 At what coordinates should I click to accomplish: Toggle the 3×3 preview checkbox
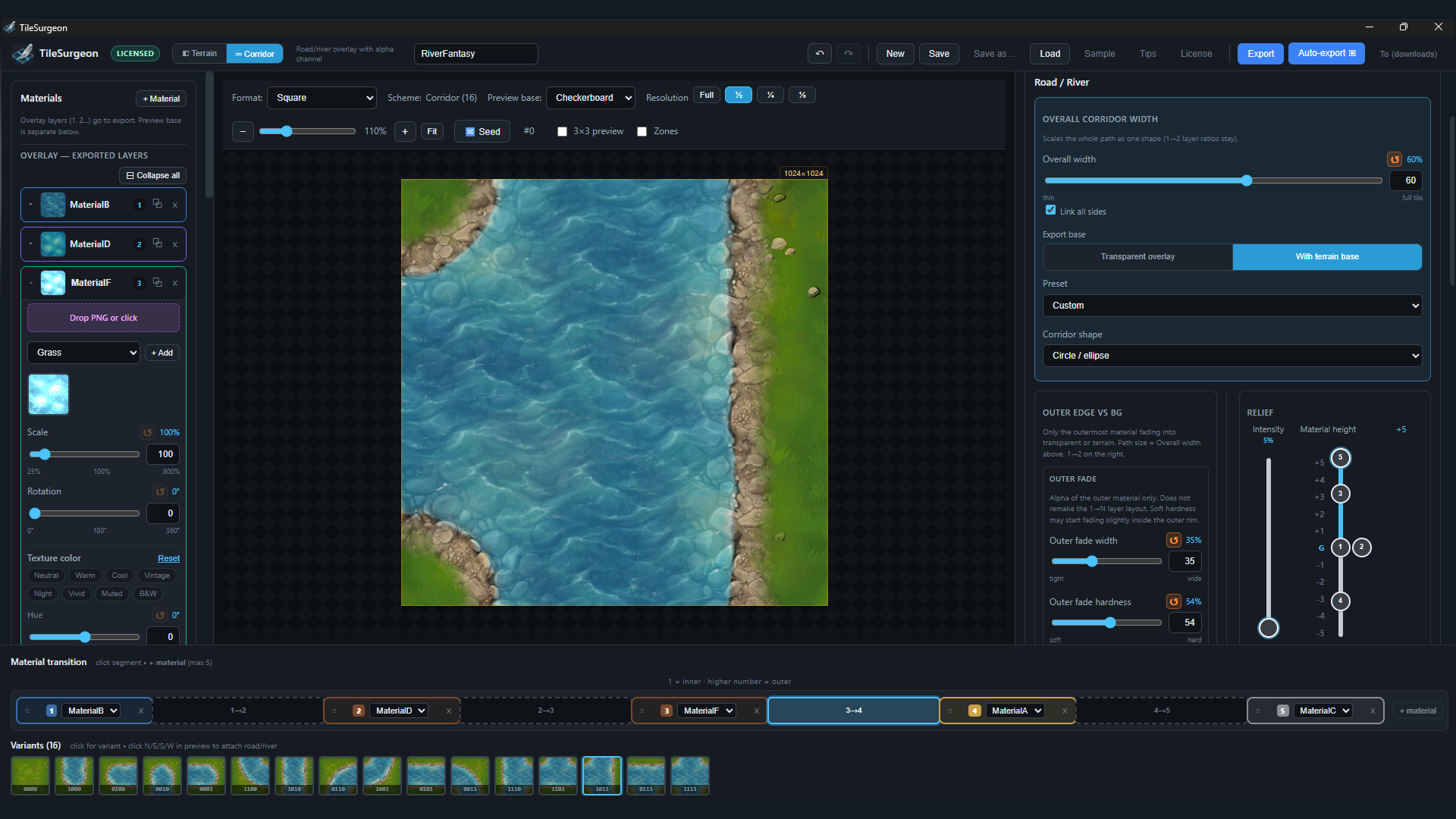pos(562,131)
